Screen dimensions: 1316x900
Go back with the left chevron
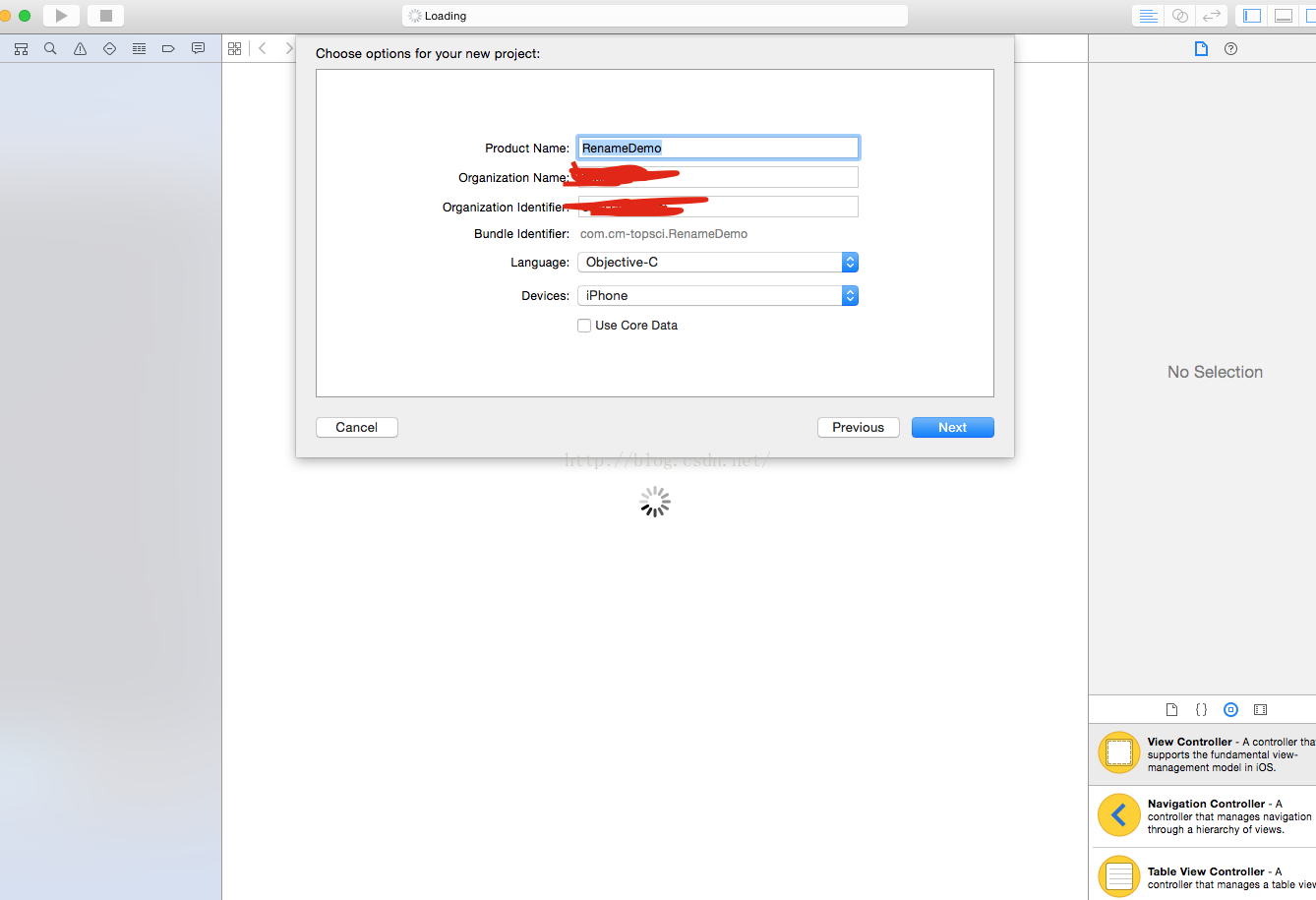[263, 48]
